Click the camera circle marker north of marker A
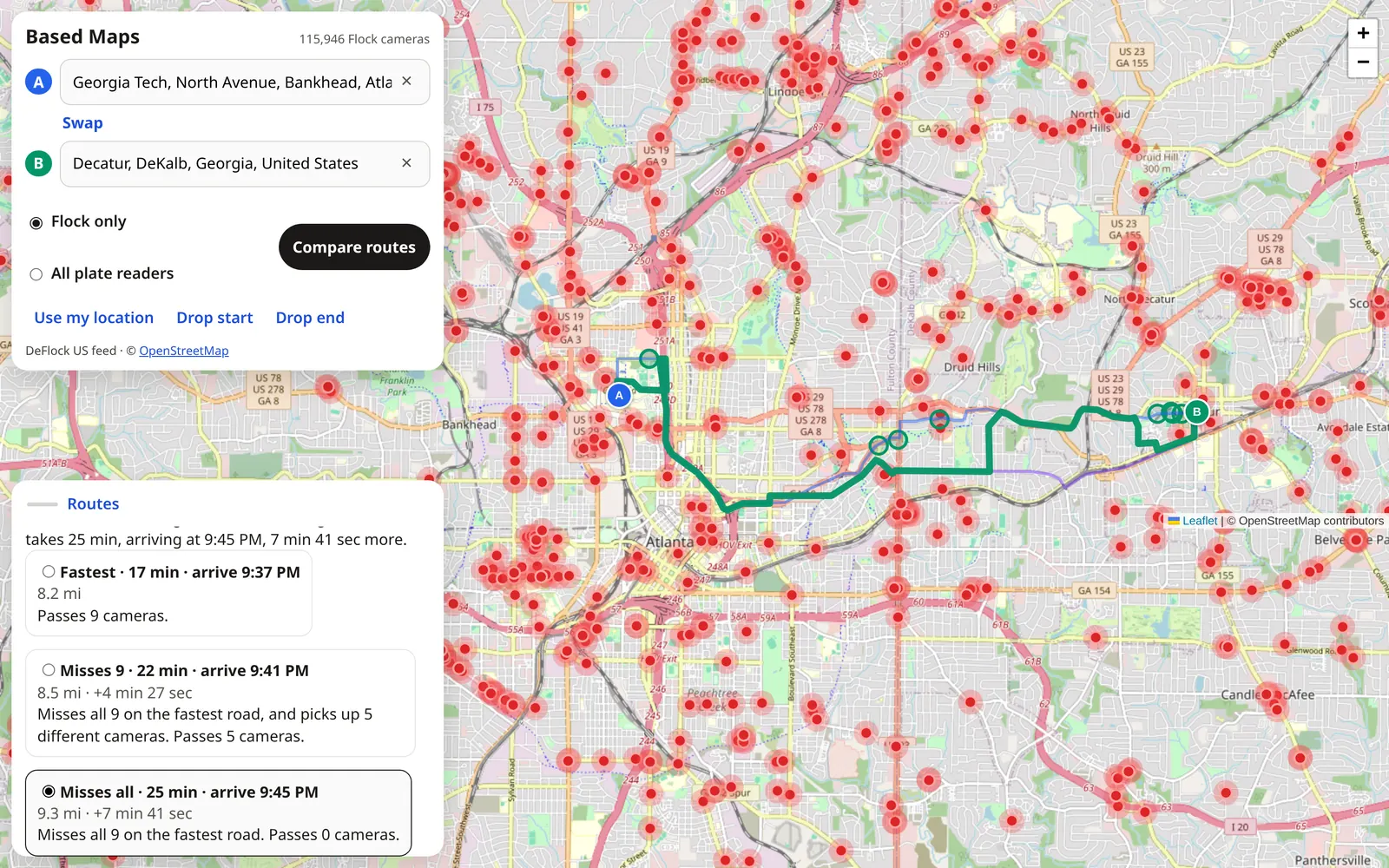Image resolution: width=1389 pixels, height=868 pixels. click(x=648, y=358)
